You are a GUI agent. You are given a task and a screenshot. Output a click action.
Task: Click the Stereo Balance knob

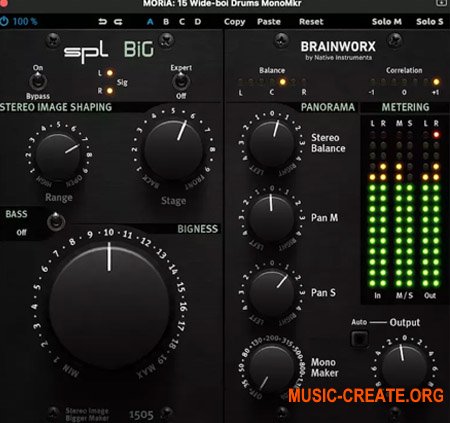click(272, 143)
